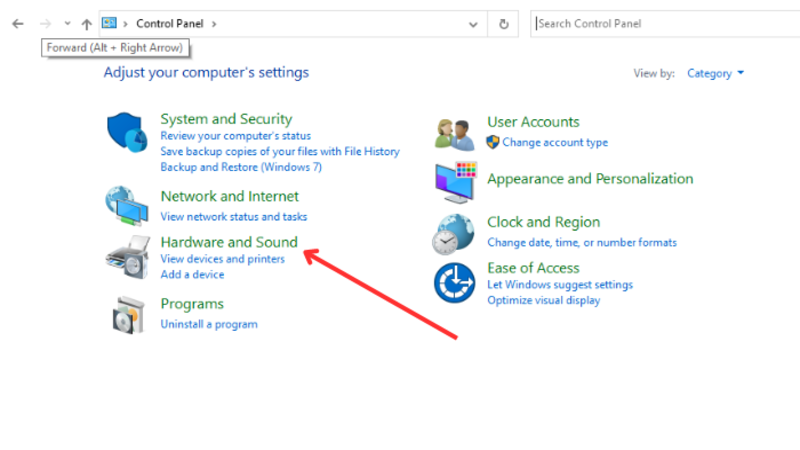Open User Accounts category
Image resolution: width=800 pixels, height=450 pixels.
(533, 122)
